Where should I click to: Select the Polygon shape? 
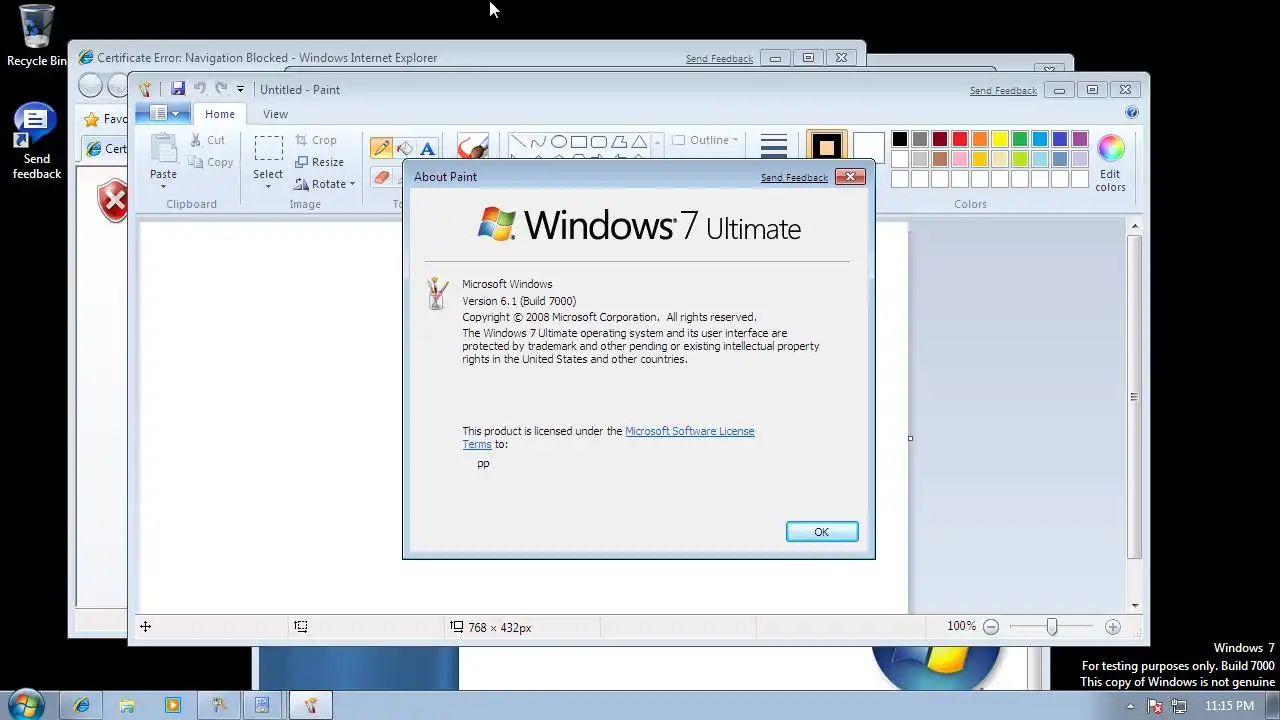pos(619,141)
